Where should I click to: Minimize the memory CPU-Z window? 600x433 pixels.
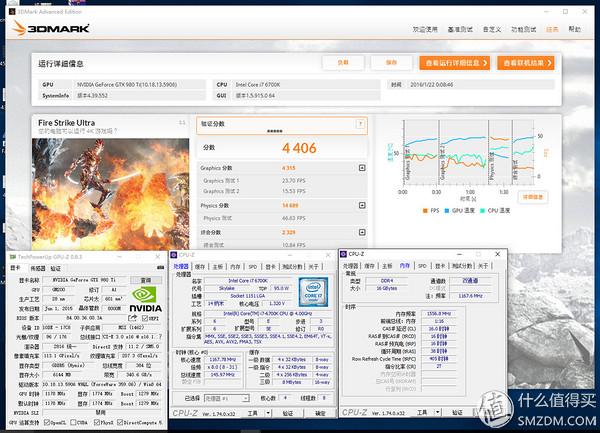460,254
